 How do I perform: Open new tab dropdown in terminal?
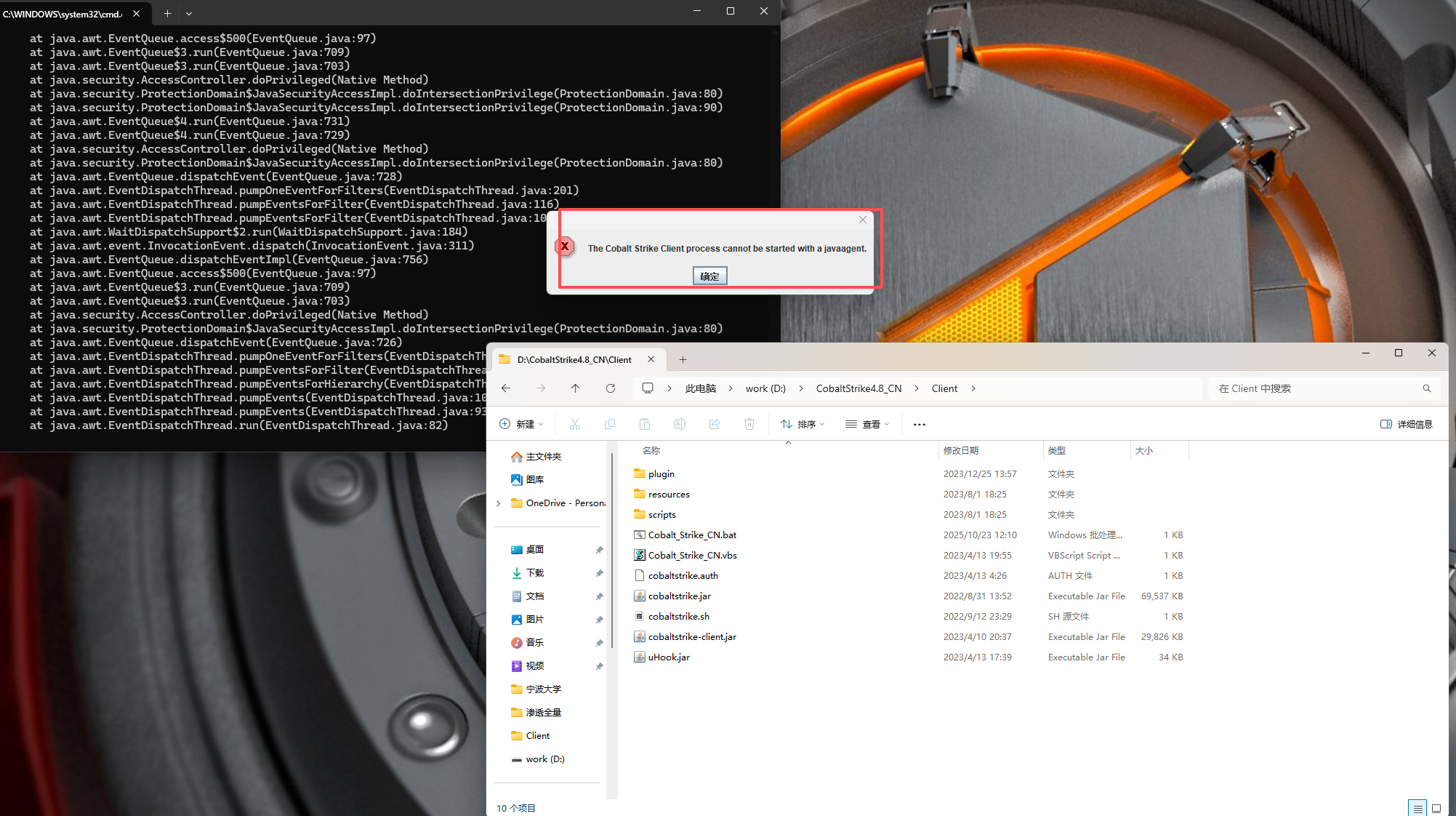[189, 13]
